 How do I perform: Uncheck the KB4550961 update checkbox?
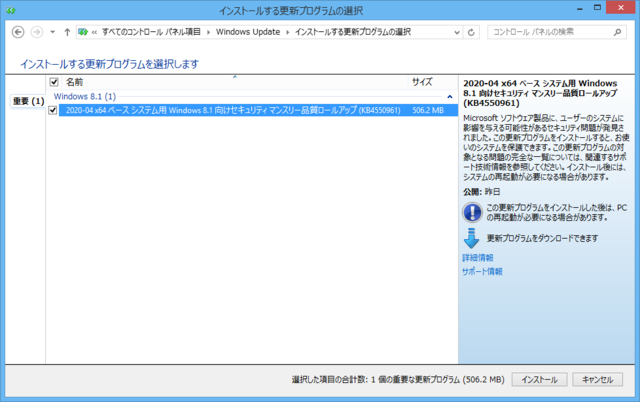click(x=53, y=110)
